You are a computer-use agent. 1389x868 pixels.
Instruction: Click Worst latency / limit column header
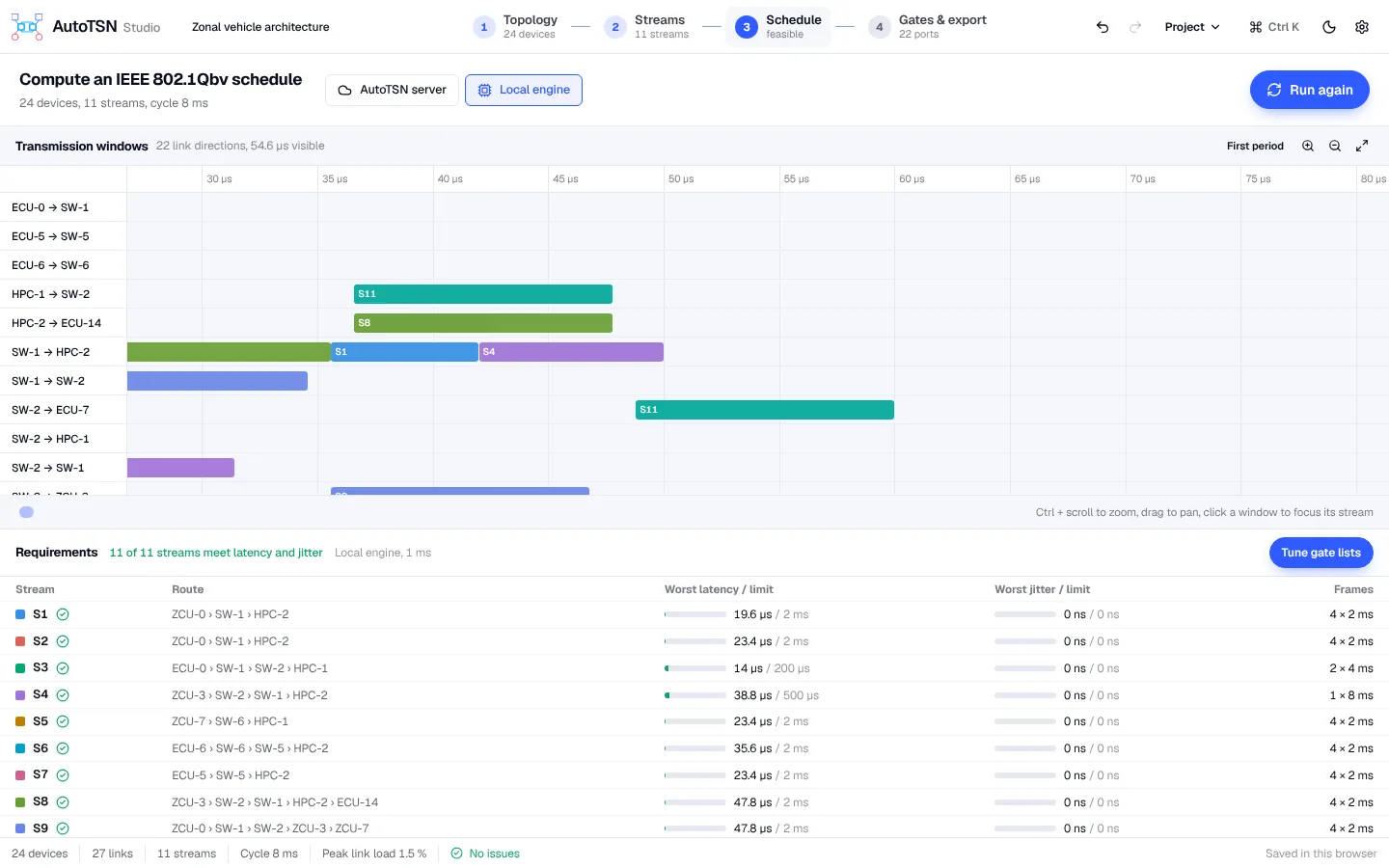pyautogui.click(x=719, y=589)
